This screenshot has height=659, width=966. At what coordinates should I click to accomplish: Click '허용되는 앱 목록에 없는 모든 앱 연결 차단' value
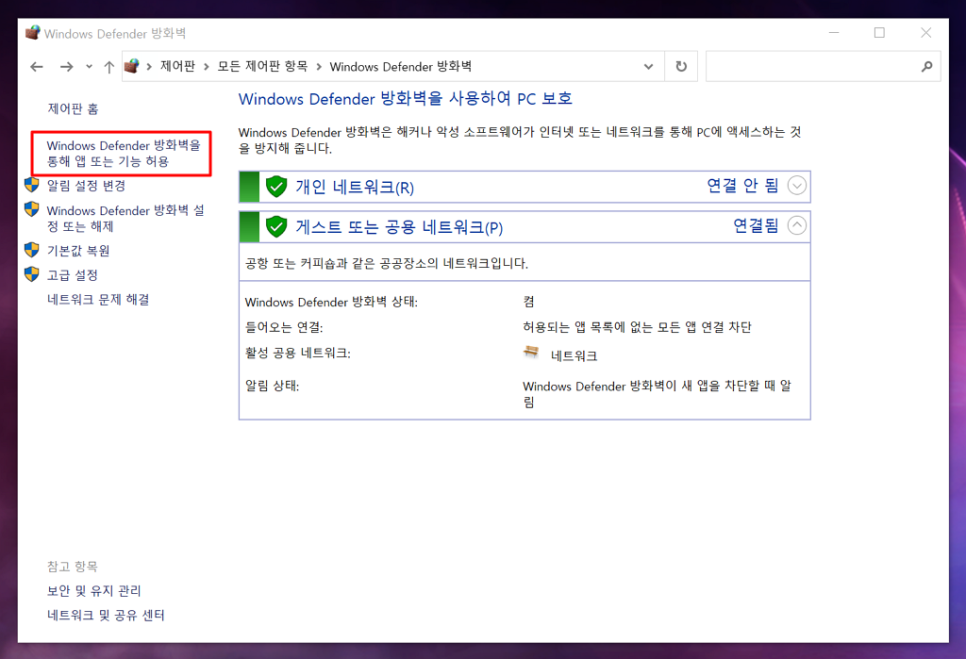(x=637, y=327)
